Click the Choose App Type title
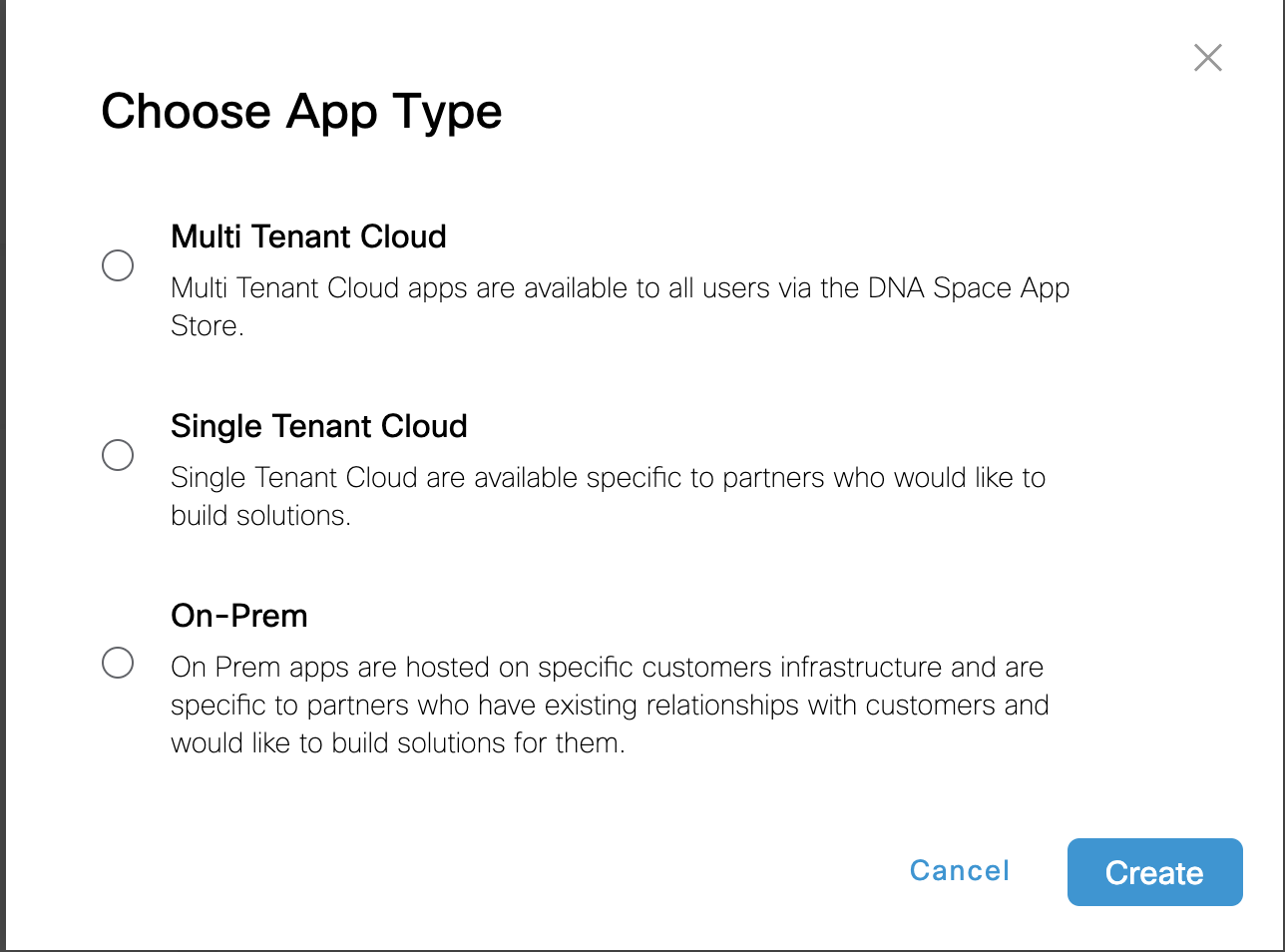The width and height of the screenshot is (1285, 952). click(x=301, y=112)
